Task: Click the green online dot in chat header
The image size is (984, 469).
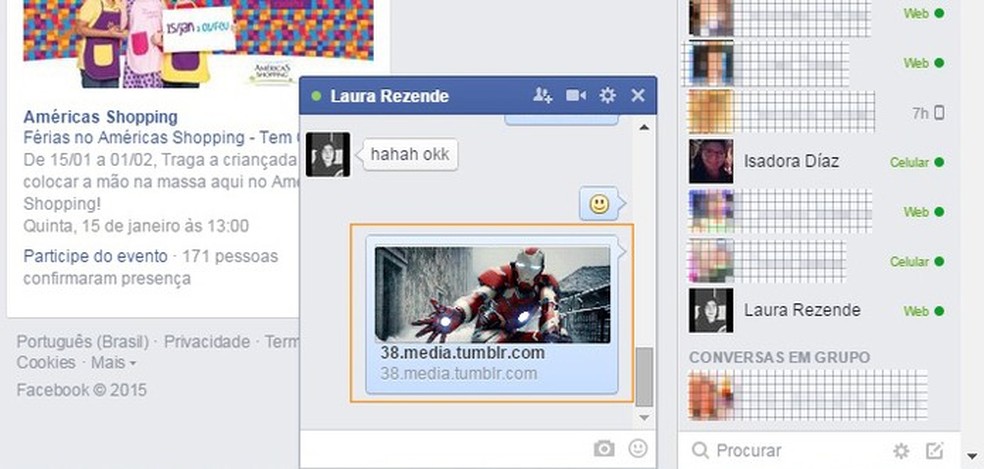Action: [x=316, y=96]
